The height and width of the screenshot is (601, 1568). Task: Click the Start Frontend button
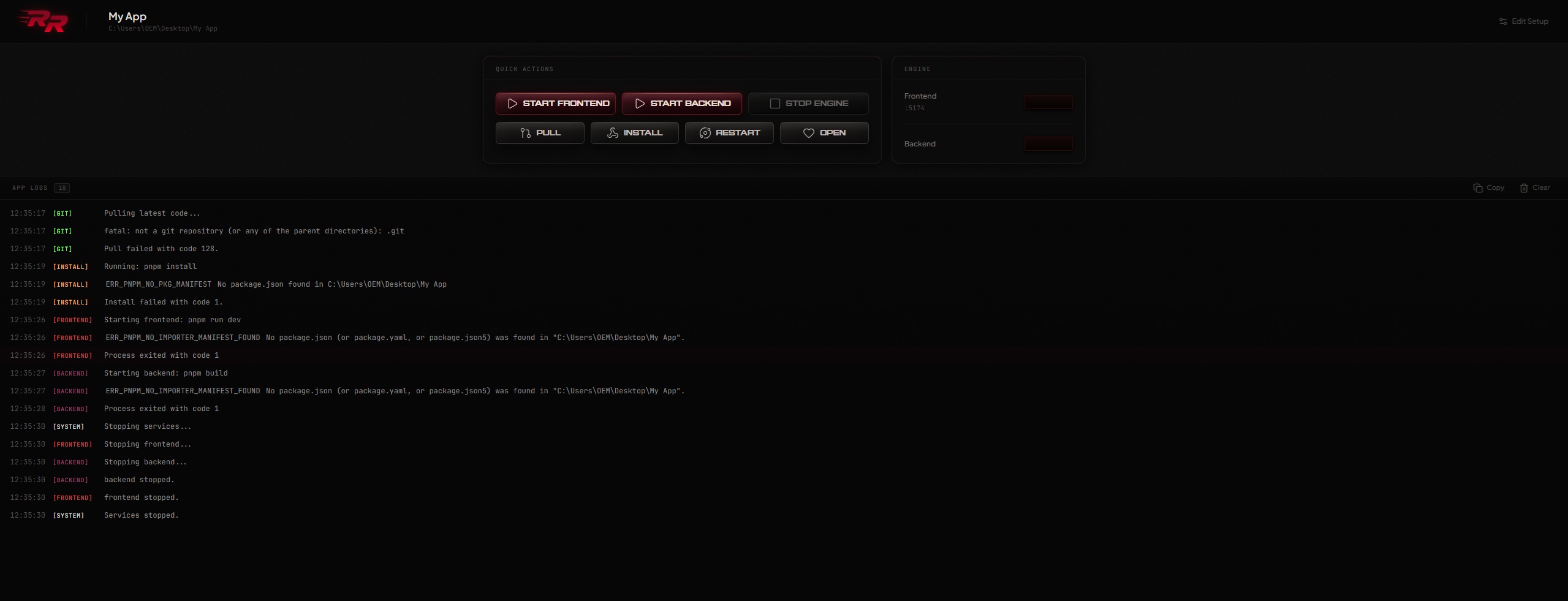pyautogui.click(x=556, y=104)
